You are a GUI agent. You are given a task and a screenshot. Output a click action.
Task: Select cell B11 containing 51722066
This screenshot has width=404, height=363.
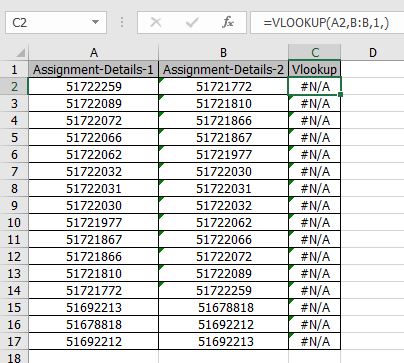223,239
